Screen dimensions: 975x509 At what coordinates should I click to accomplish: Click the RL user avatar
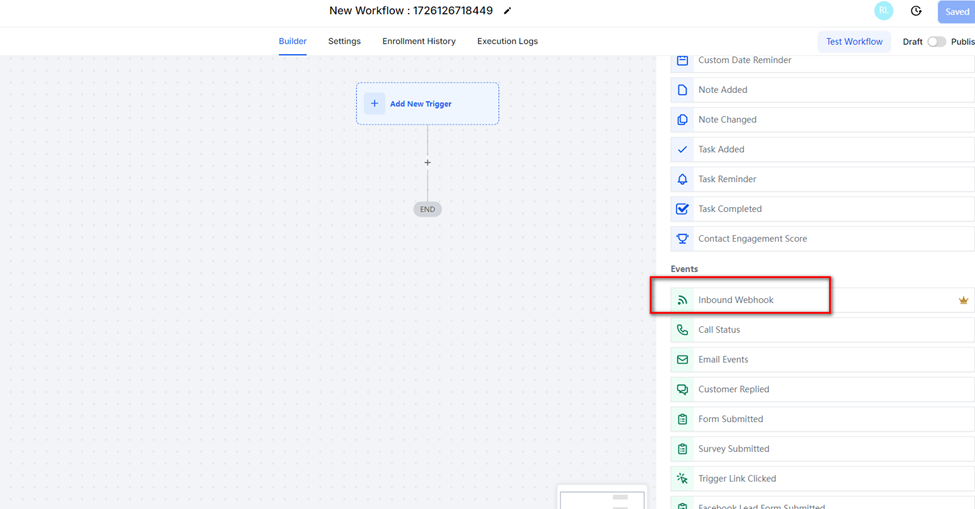(x=883, y=11)
